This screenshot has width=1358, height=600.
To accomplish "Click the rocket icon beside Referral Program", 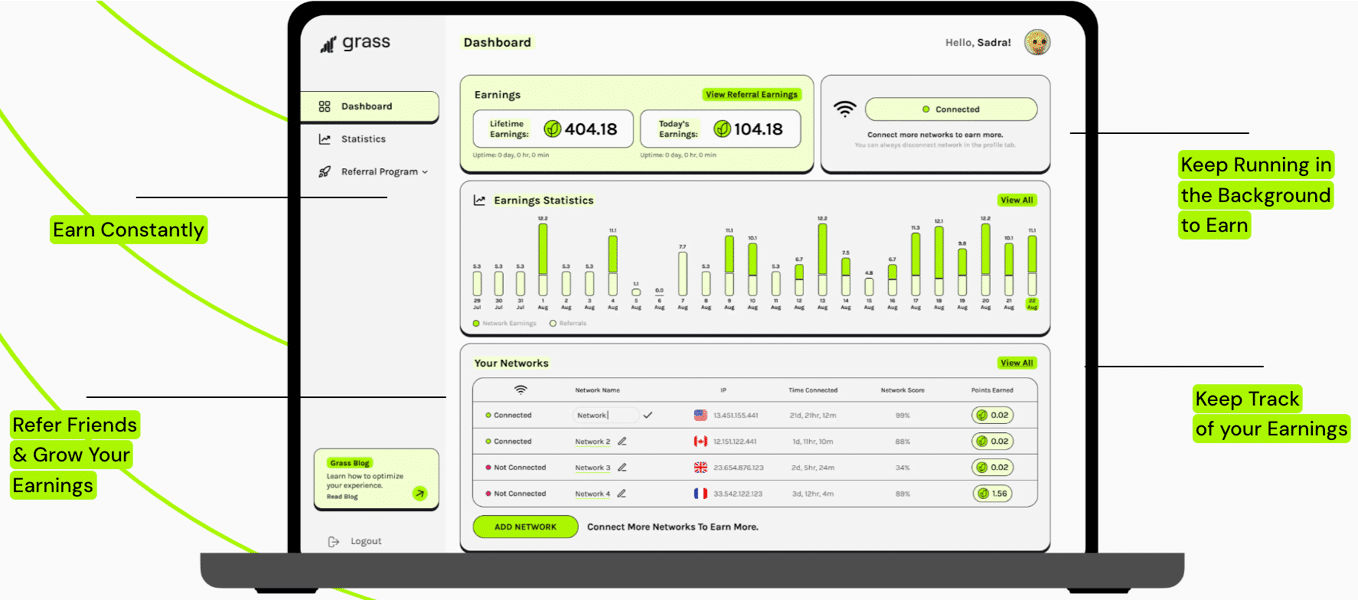I will (324, 172).
